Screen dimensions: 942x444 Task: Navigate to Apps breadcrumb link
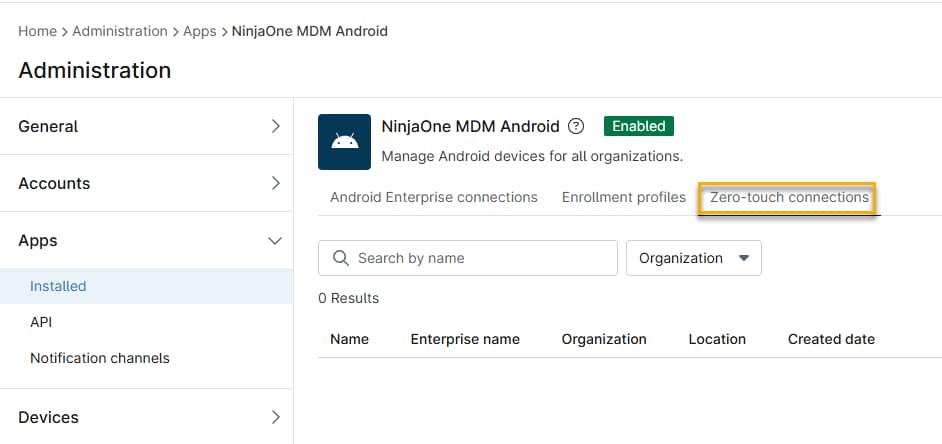coord(200,31)
